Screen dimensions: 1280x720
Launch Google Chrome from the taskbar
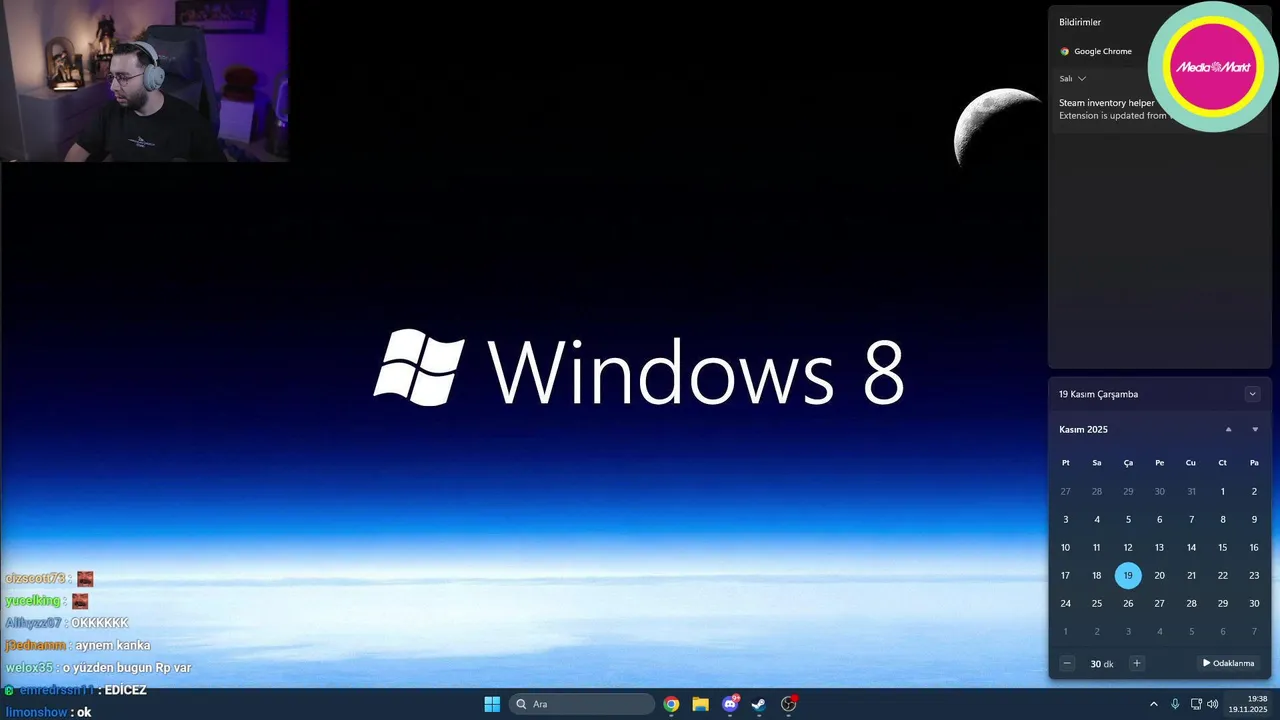671,704
